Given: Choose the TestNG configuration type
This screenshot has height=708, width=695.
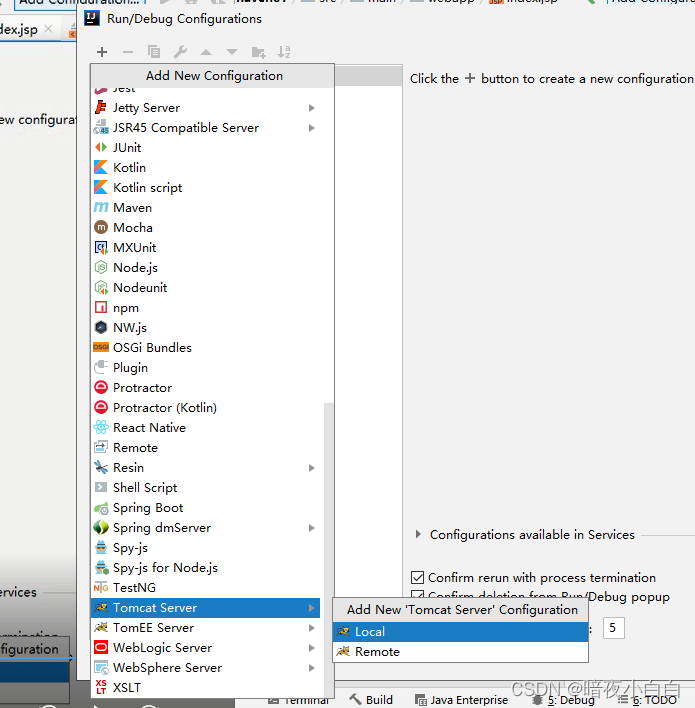Looking at the screenshot, I should coord(205,587).
